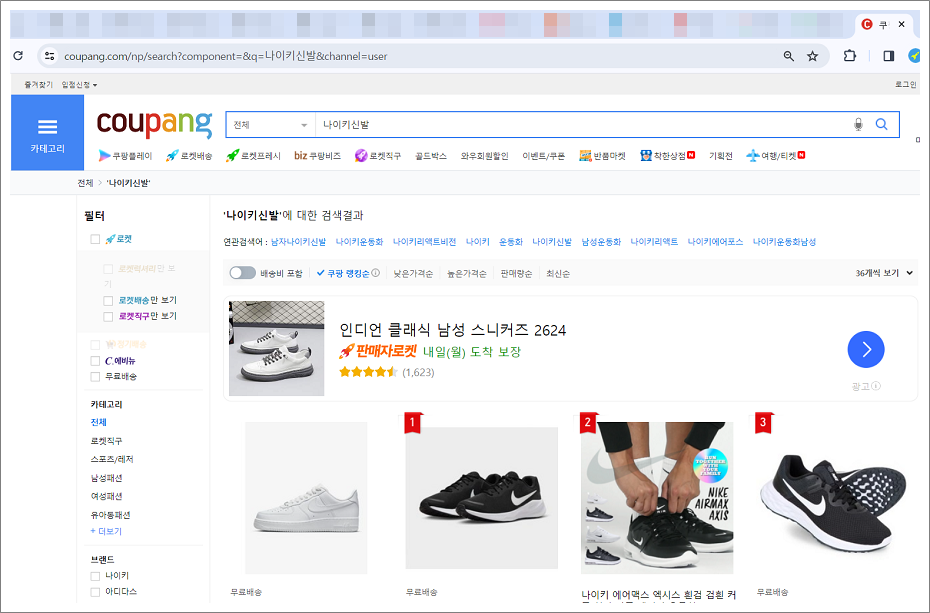Screen dimensions: 930x613
Task: Reload the page with the refresh icon
Action: 18,56
